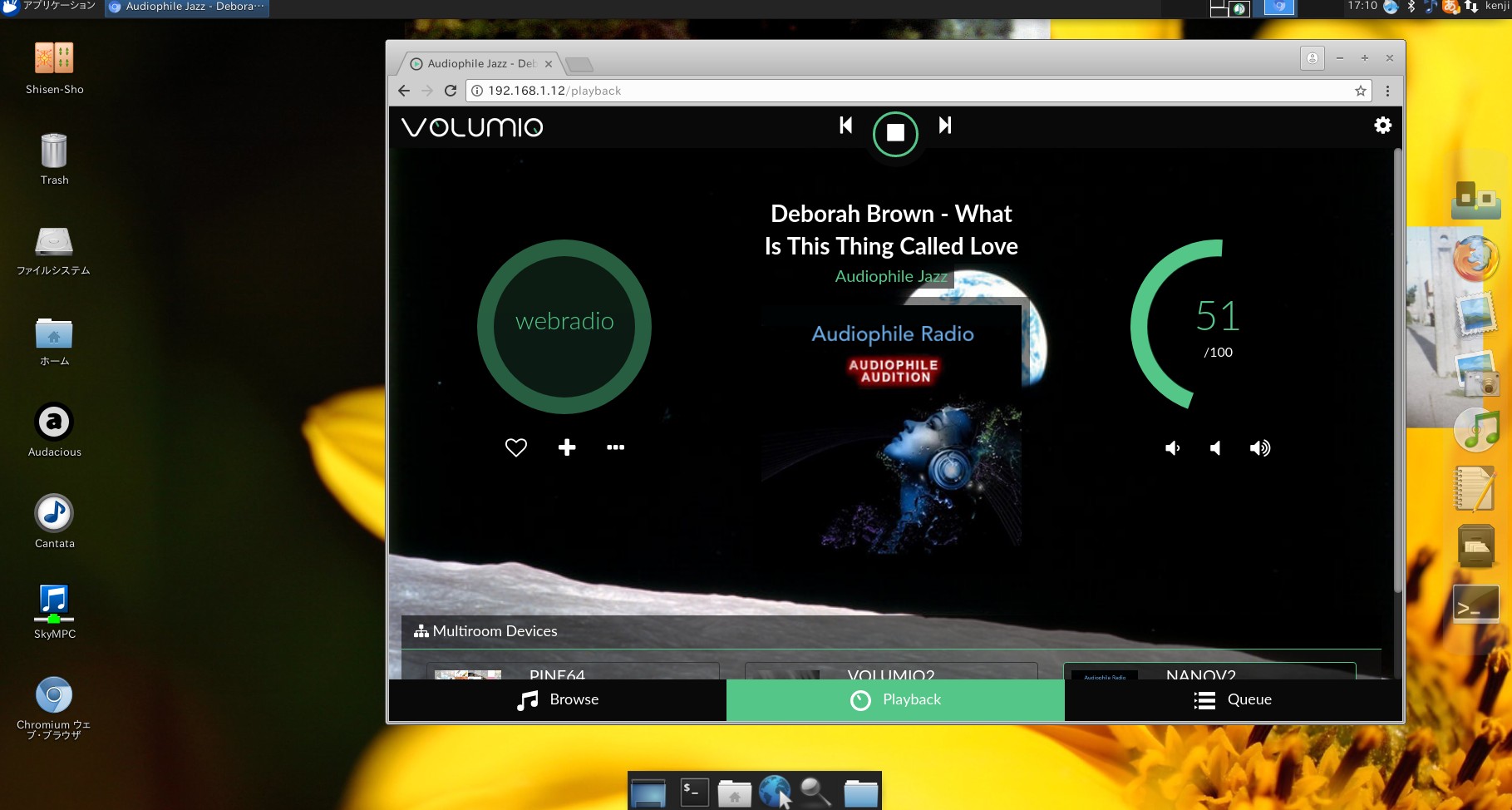Favorite the current webradio station
Viewport: 1512px width, 810px height.
click(515, 447)
